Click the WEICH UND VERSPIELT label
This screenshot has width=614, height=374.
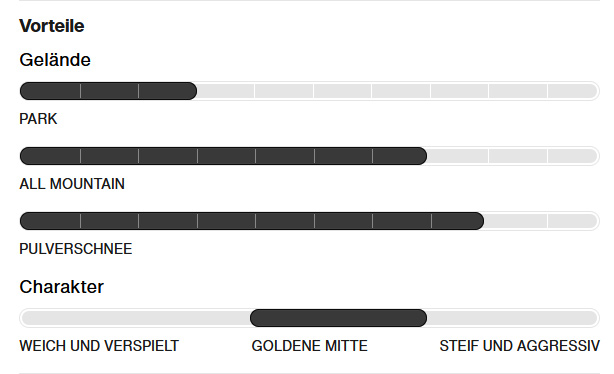pyautogui.click(x=99, y=346)
